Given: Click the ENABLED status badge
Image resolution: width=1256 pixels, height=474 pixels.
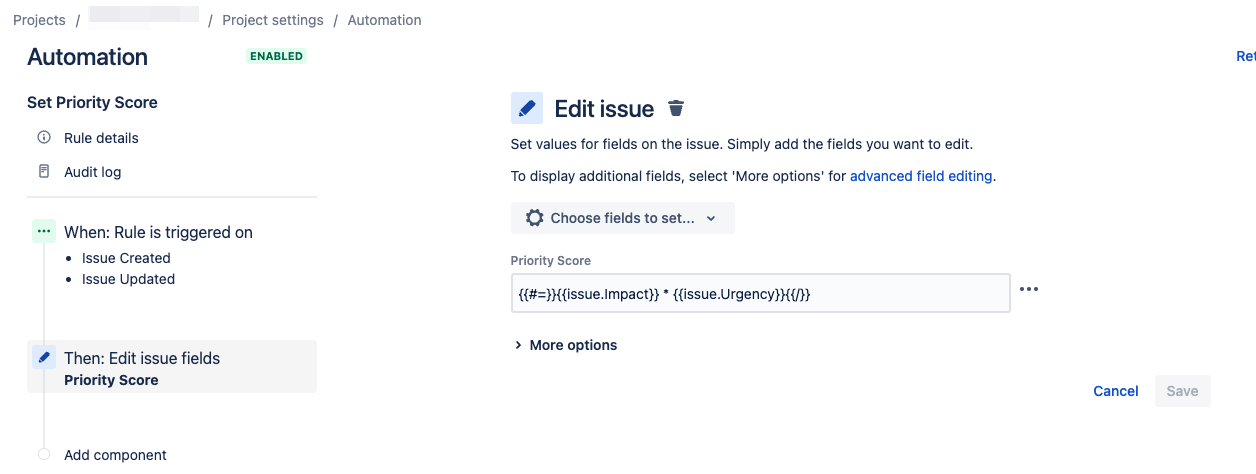Looking at the screenshot, I should tap(276, 56).
